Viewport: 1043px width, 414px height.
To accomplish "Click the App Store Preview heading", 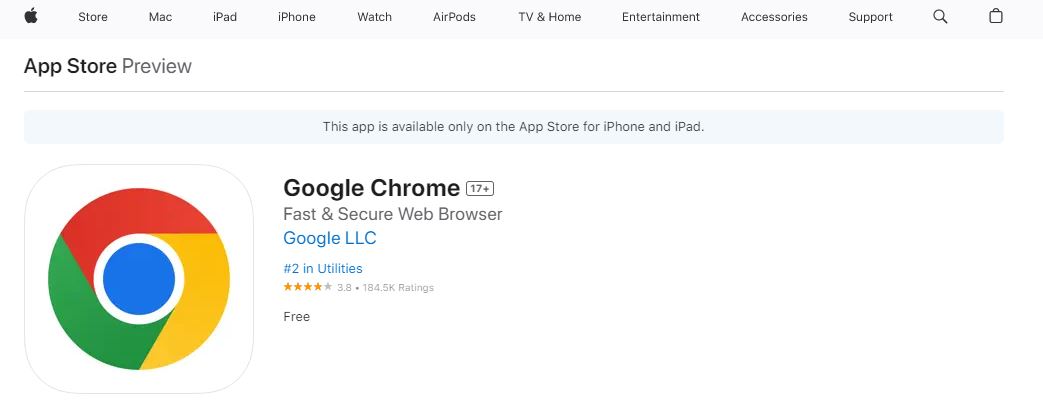I will coord(108,66).
